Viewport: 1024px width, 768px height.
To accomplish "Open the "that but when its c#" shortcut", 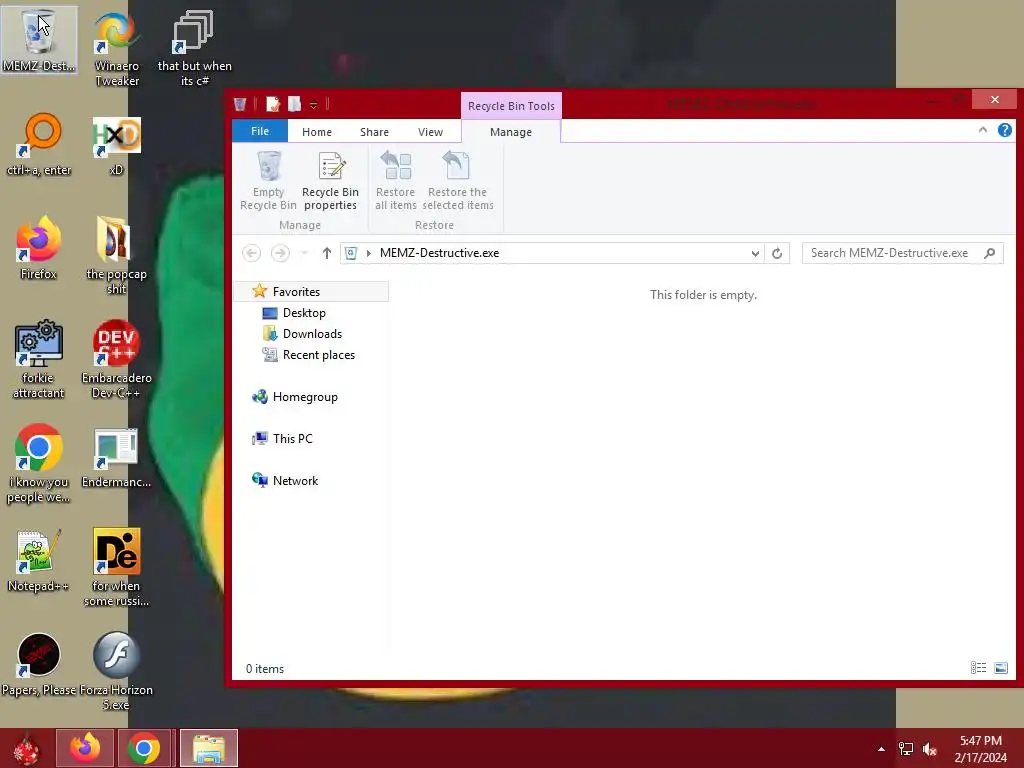I will tap(194, 48).
